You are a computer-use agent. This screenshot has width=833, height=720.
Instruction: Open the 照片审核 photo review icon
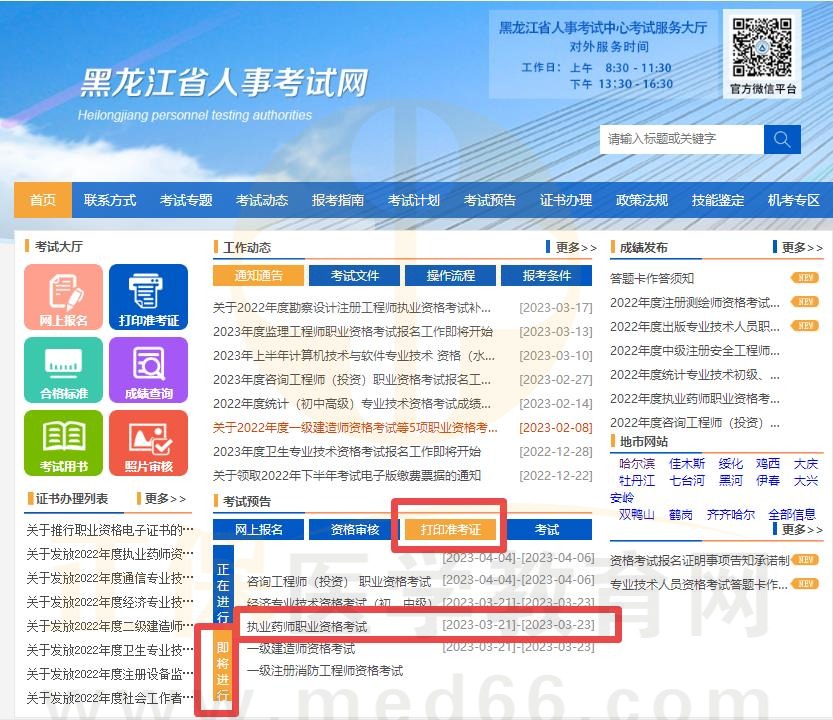coord(148,443)
